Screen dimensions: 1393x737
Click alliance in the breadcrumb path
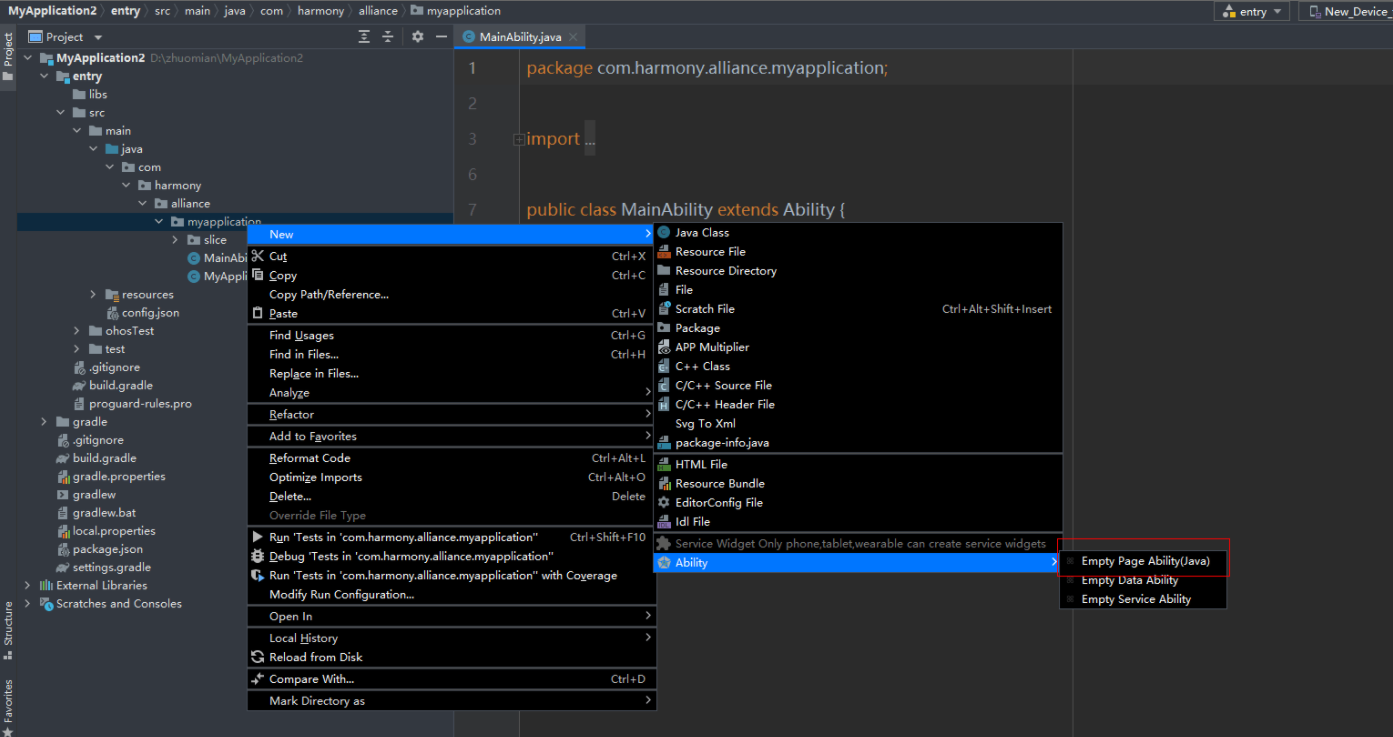coord(378,11)
